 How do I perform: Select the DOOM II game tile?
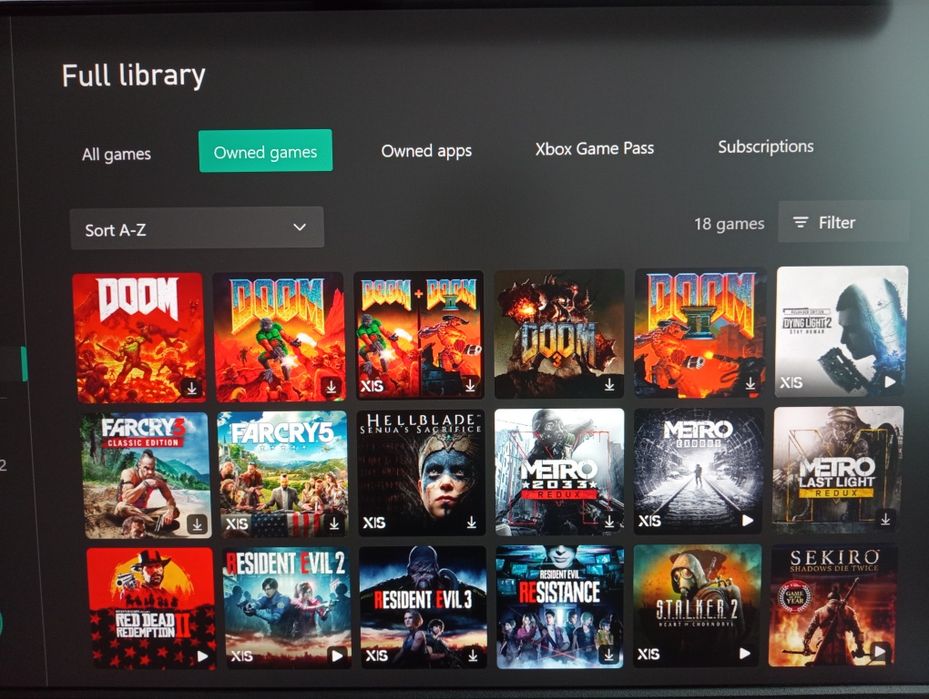(x=699, y=332)
